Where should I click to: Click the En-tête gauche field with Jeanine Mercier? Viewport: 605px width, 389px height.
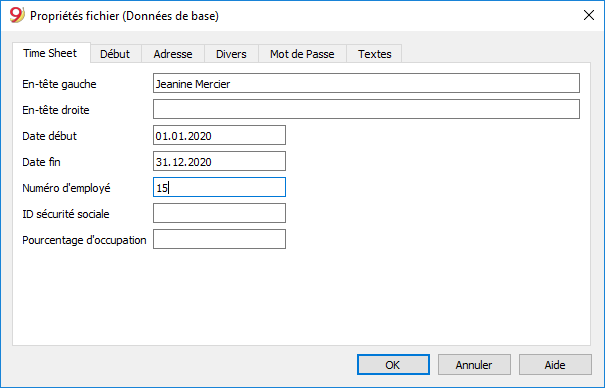[366, 83]
